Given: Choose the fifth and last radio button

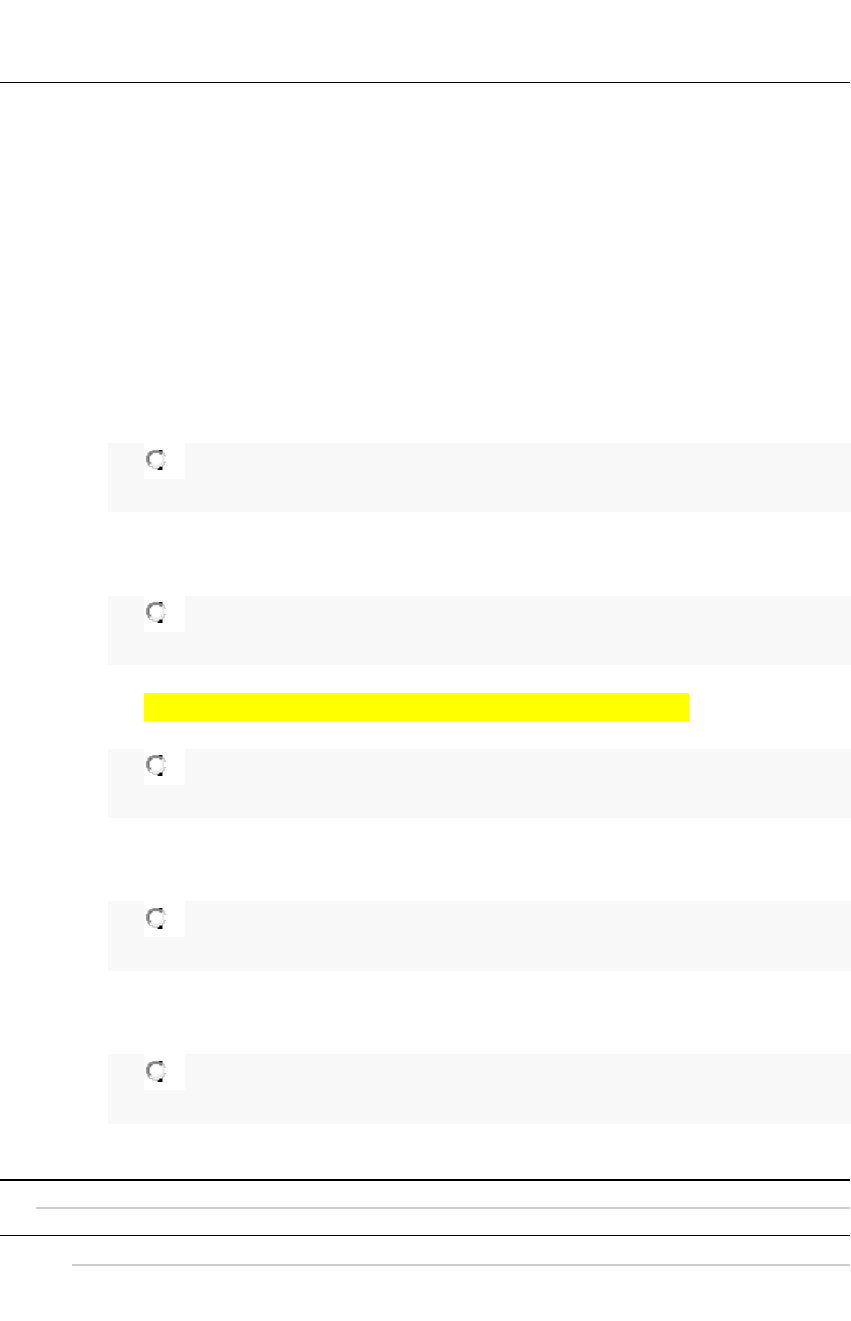Looking at the screenshot, I should [156, 1072].
